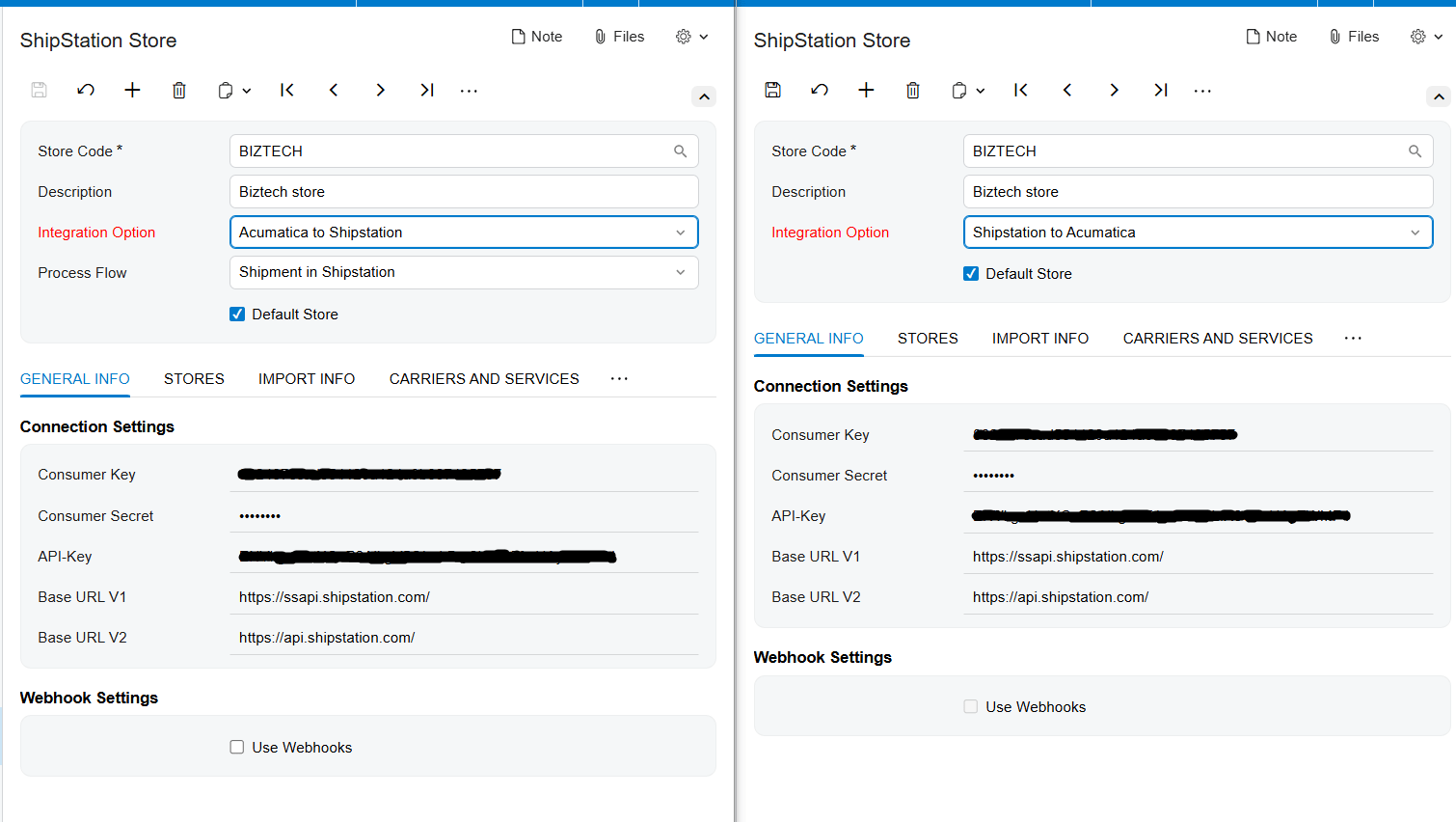The height and width of the screenshot is (822, 1456).
Task: Click the Base URL V2 field in left panel
Action: 464,638
